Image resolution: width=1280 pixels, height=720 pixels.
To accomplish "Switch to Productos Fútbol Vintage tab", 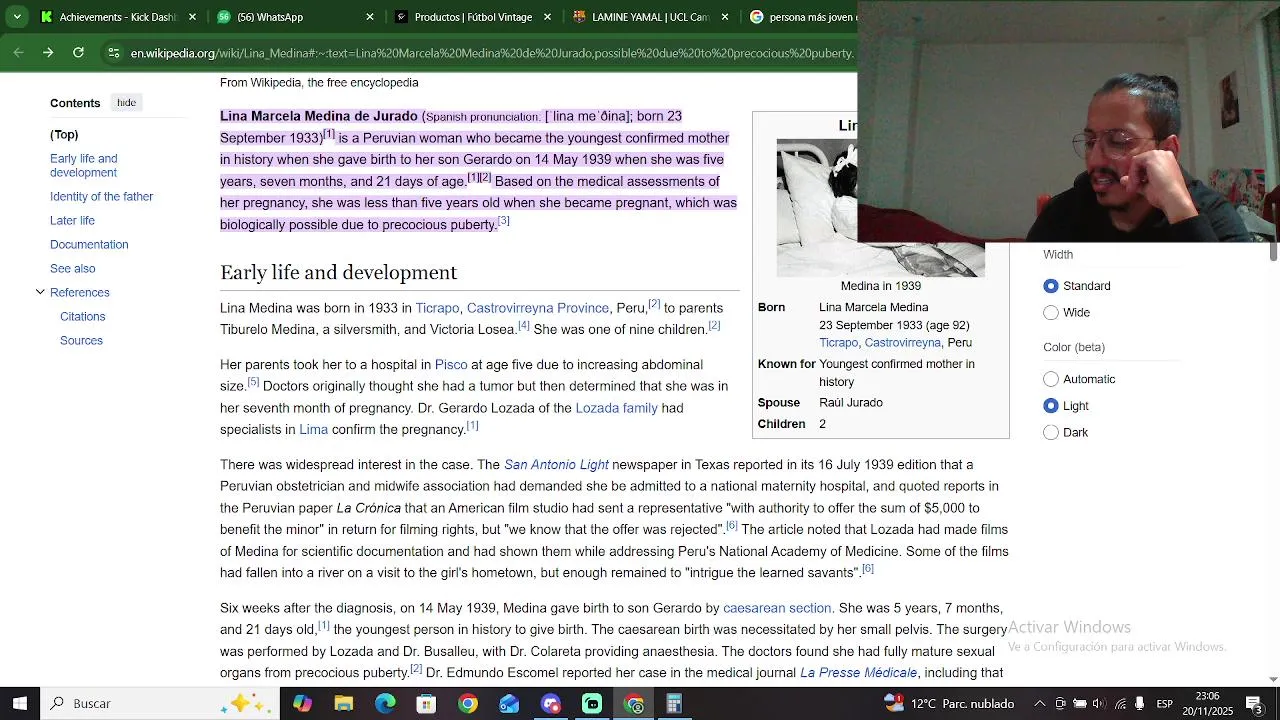I will [x=472, y=17].
